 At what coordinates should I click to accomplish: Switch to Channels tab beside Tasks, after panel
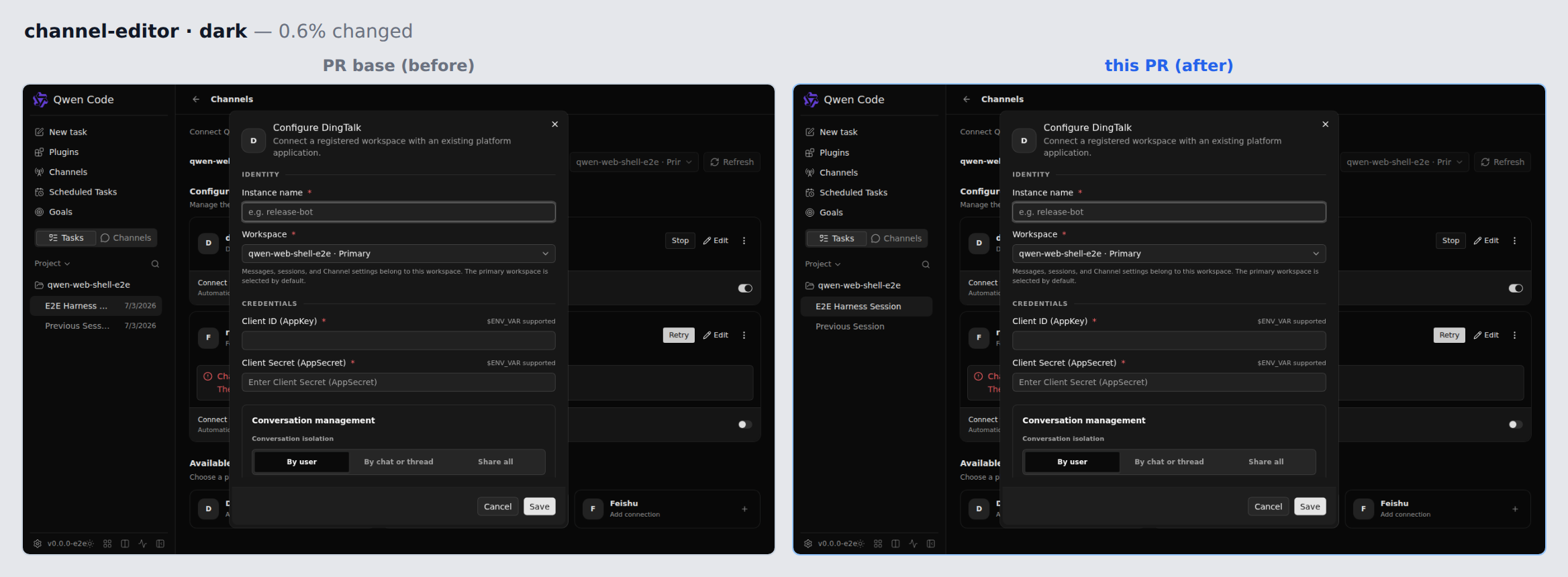pos(896,239)
